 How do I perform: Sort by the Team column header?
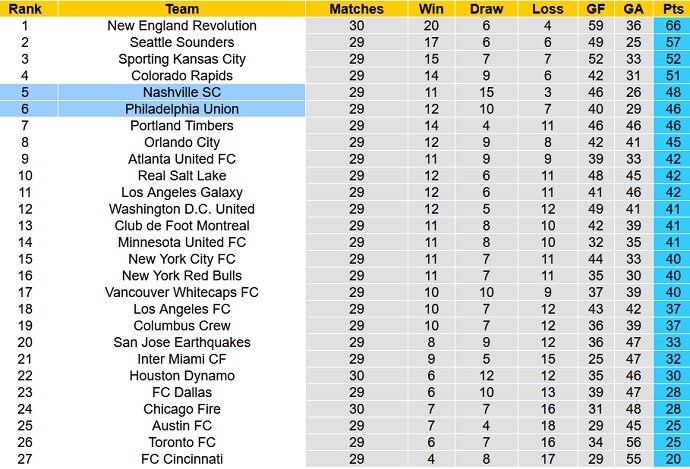182,8
